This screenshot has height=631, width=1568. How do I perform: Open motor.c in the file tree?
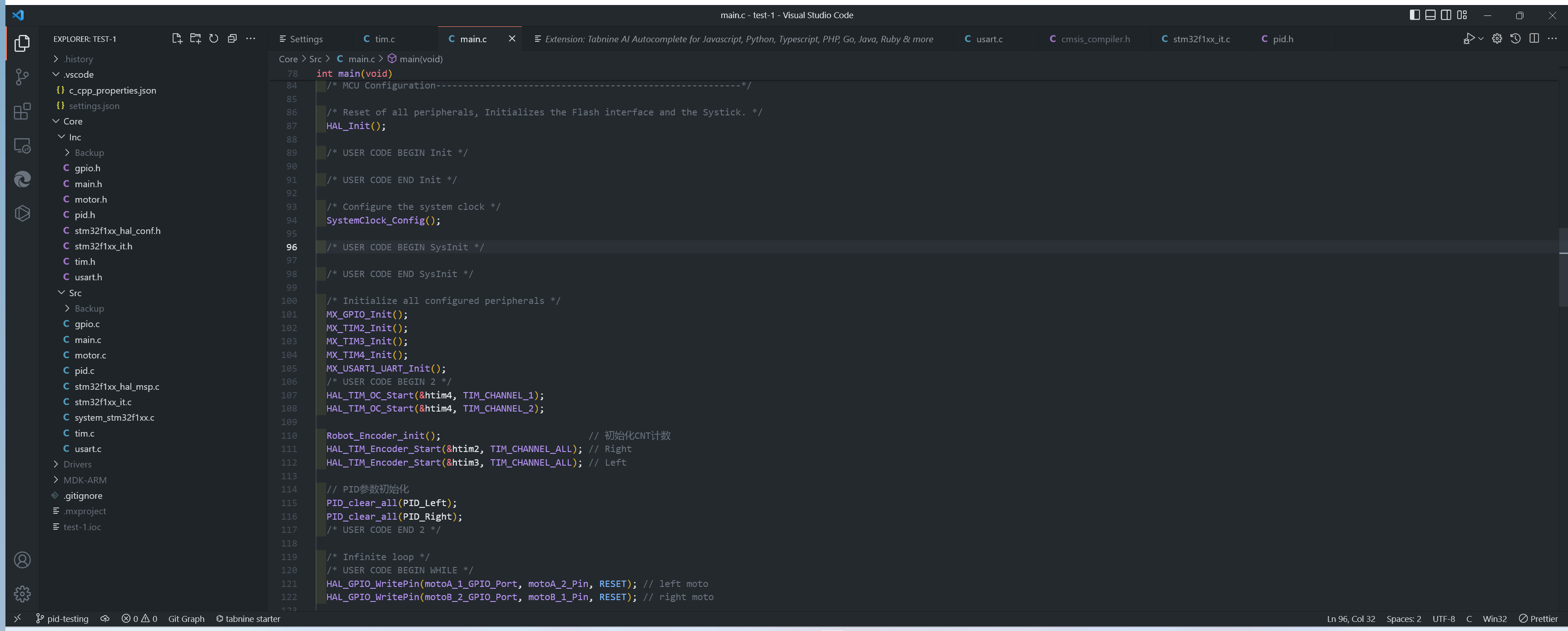154,355
